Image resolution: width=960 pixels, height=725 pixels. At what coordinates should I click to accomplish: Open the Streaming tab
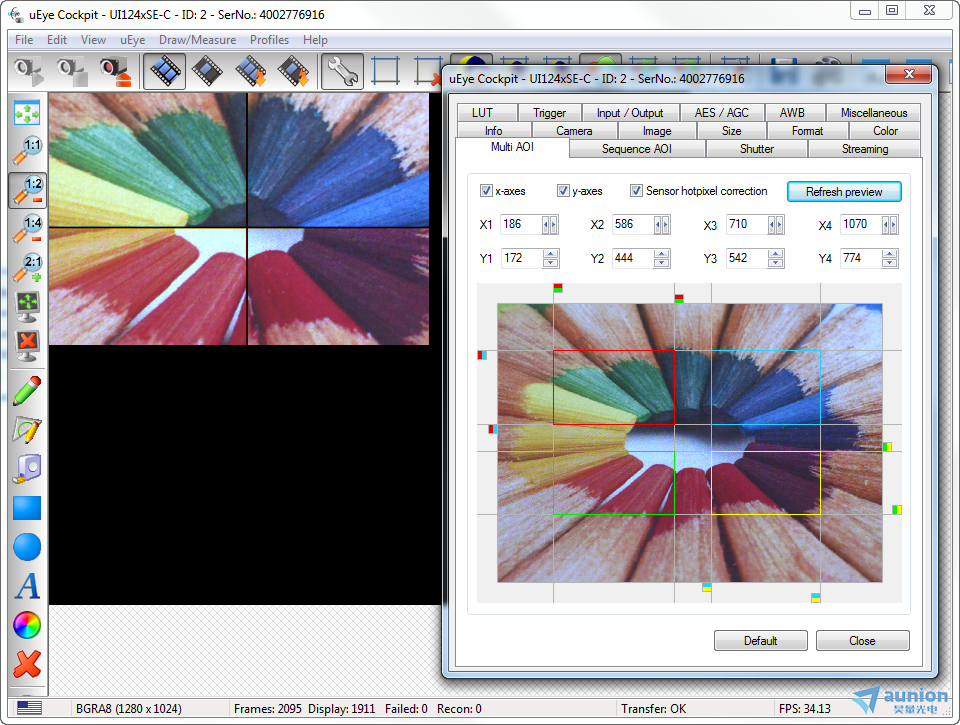(864, 149)
